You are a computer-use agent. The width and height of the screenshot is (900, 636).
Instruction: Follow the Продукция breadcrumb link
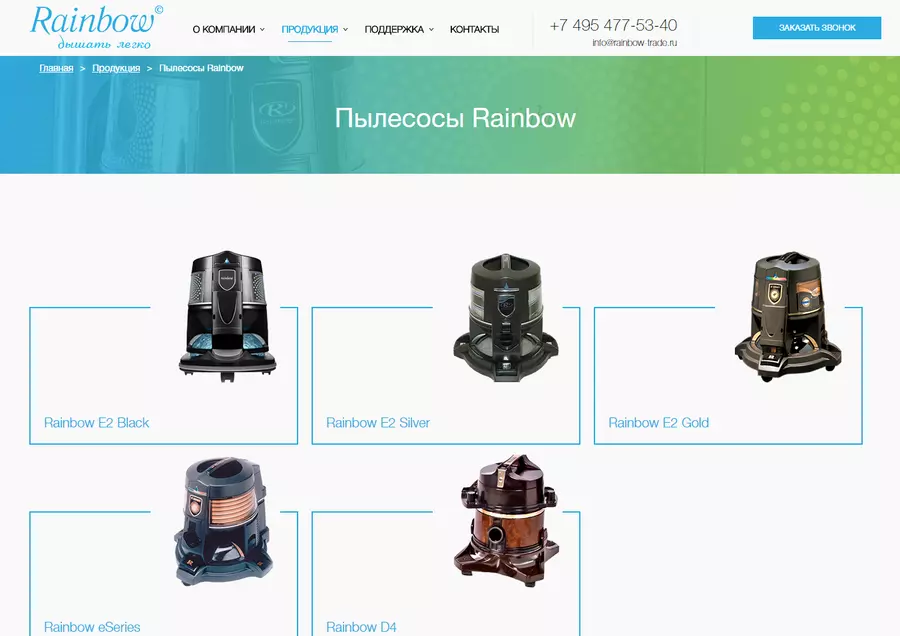pyautogui.click(x=116, y=68)
